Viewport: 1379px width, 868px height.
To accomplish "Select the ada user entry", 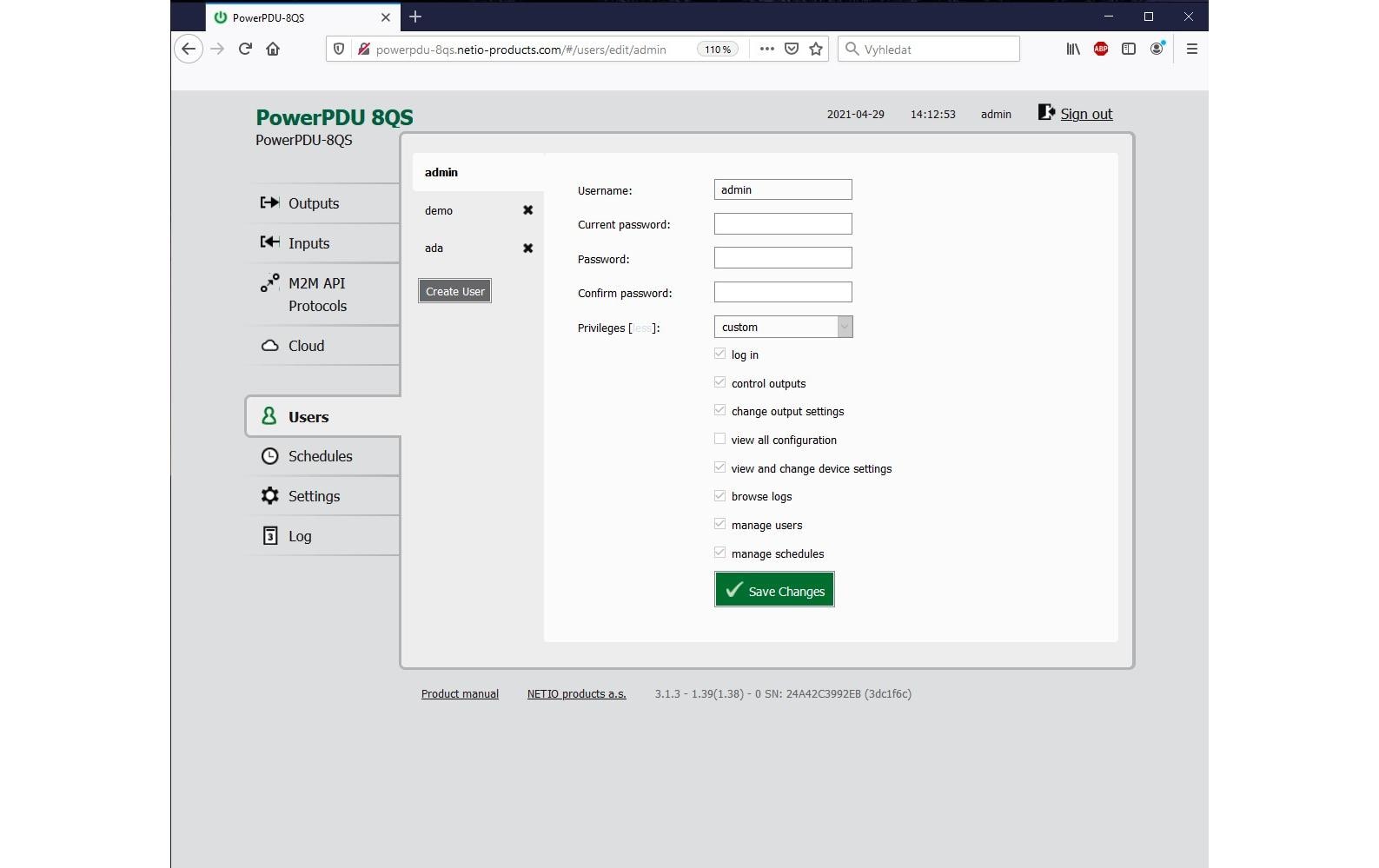I will tap(434, 248).
